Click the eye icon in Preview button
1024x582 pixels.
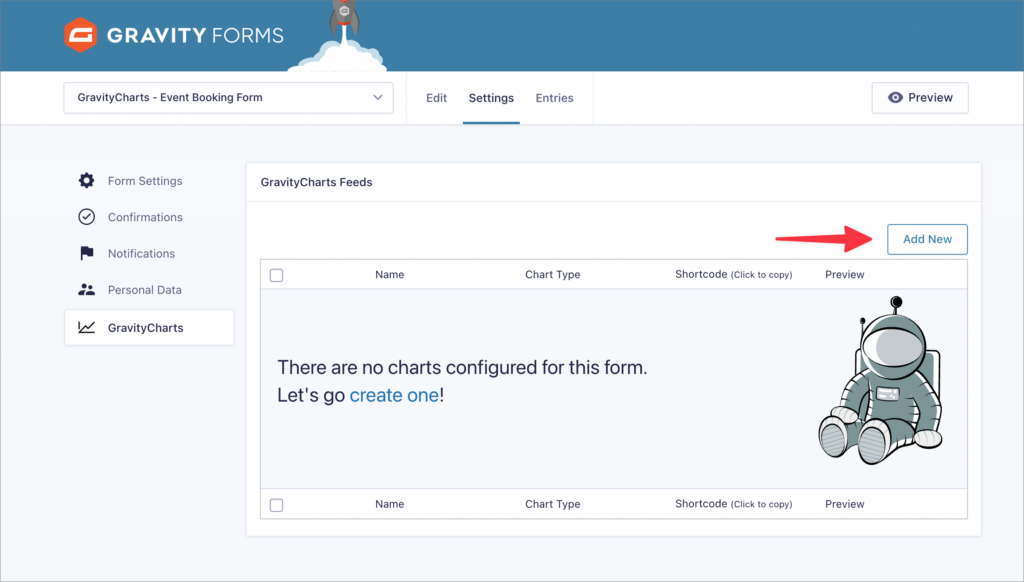pos(895,97)
